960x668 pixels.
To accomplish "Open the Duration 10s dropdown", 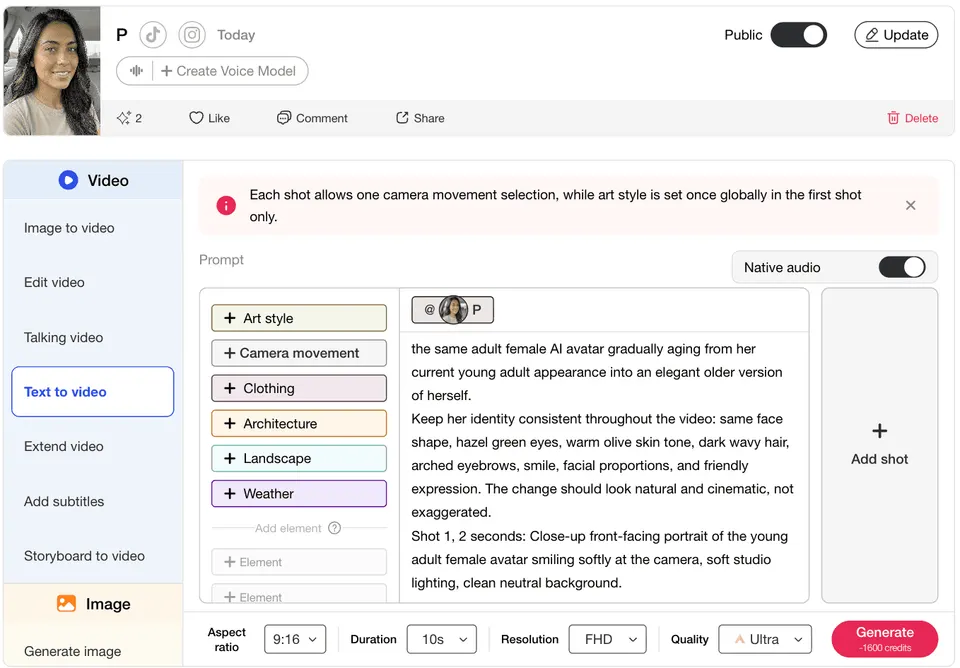I will click(441, 639).
